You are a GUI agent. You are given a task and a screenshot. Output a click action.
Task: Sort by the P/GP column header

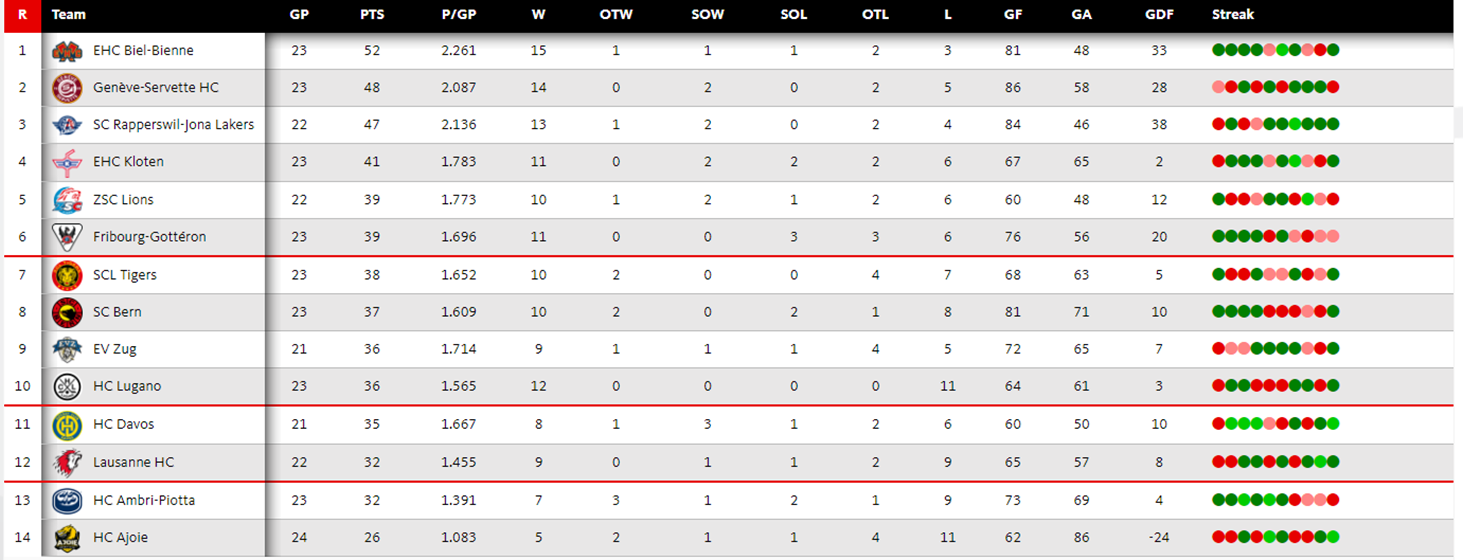click(458, 15)
